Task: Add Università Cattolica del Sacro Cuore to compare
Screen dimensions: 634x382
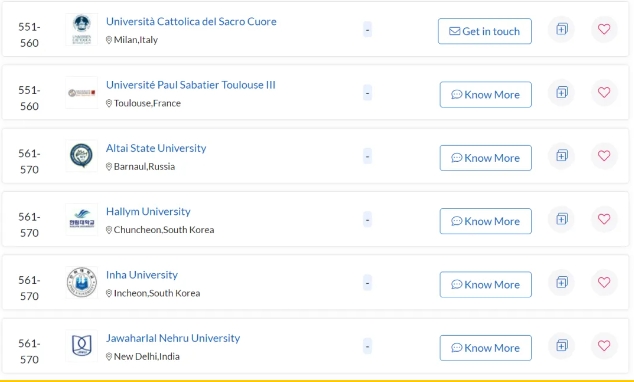Action: pyautogui.click(x=562, y=29)
